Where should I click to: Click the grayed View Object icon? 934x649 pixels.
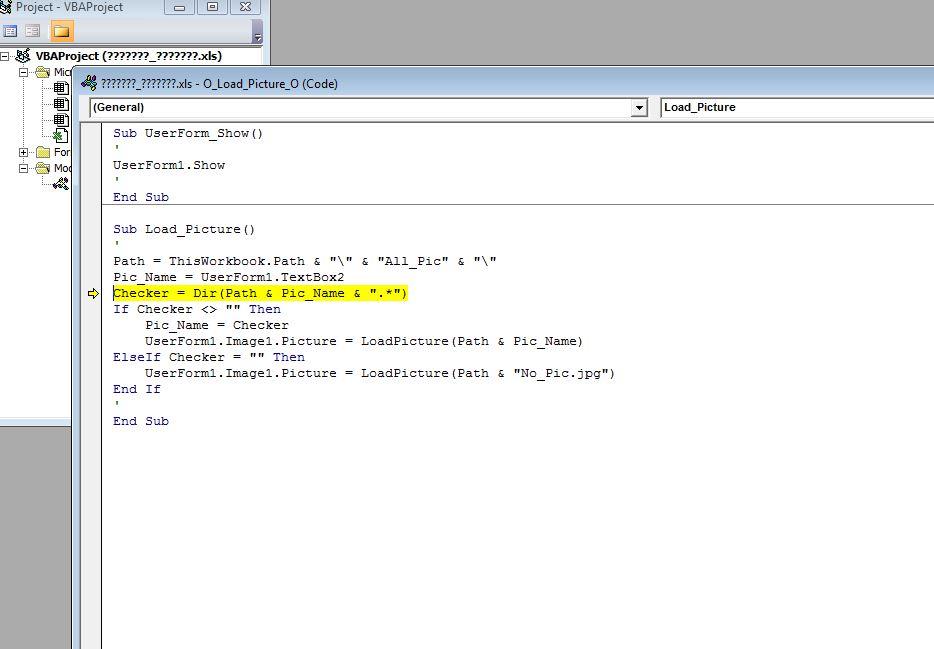32,31
